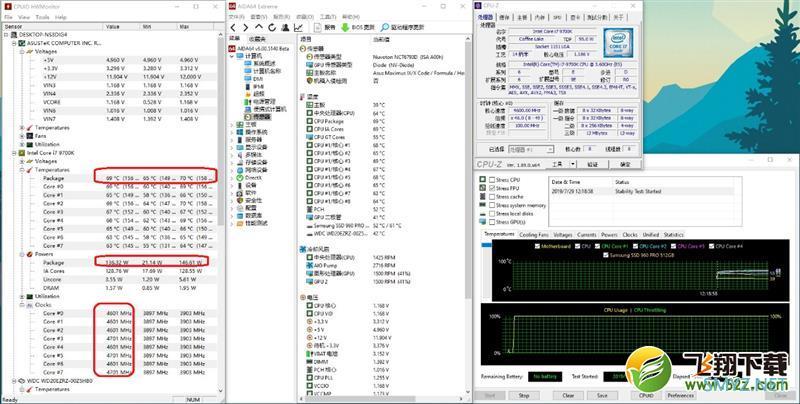Toggle the Motherboard graph legend checkbox
This screenshot has height=404, width=800.
tap(537, 246)
